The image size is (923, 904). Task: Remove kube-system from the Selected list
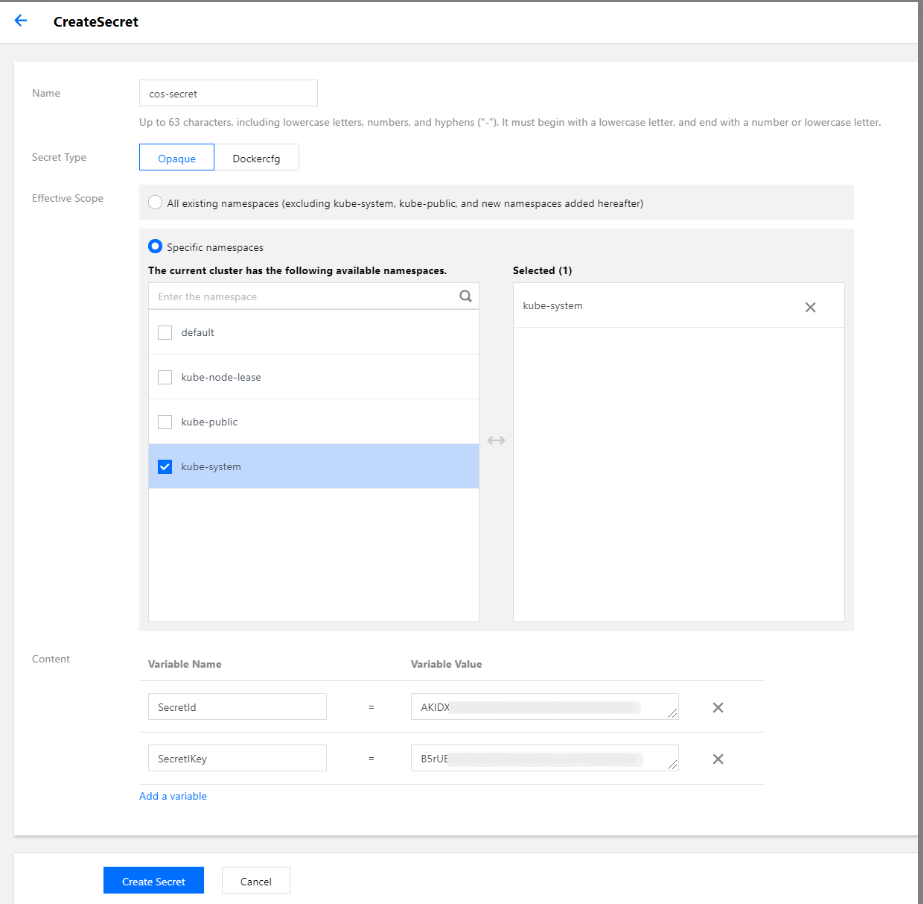pyautogui.click(x=810, y=307)
